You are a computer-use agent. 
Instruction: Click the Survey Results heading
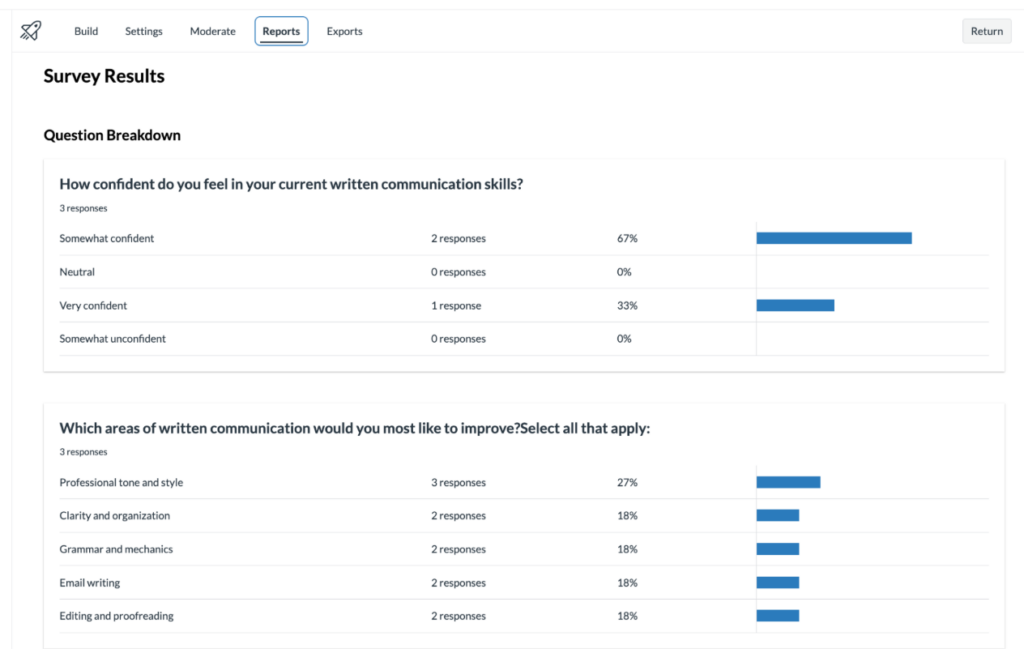pyautogui.click(x=104, y=77)
